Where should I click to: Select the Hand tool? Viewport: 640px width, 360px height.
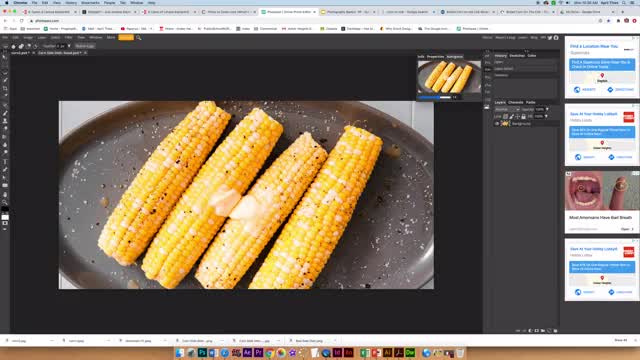pyautogui.click(x=5, y=194)
